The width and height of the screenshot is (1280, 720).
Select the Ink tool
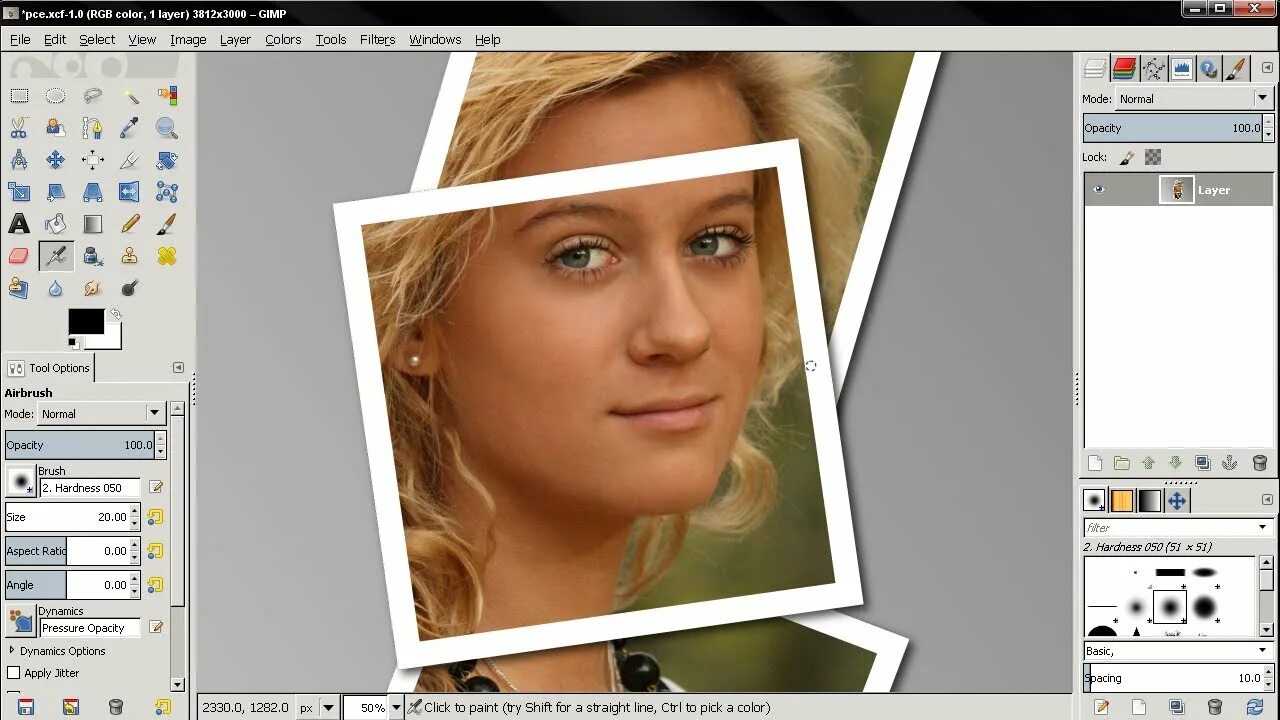click(93, 256)
